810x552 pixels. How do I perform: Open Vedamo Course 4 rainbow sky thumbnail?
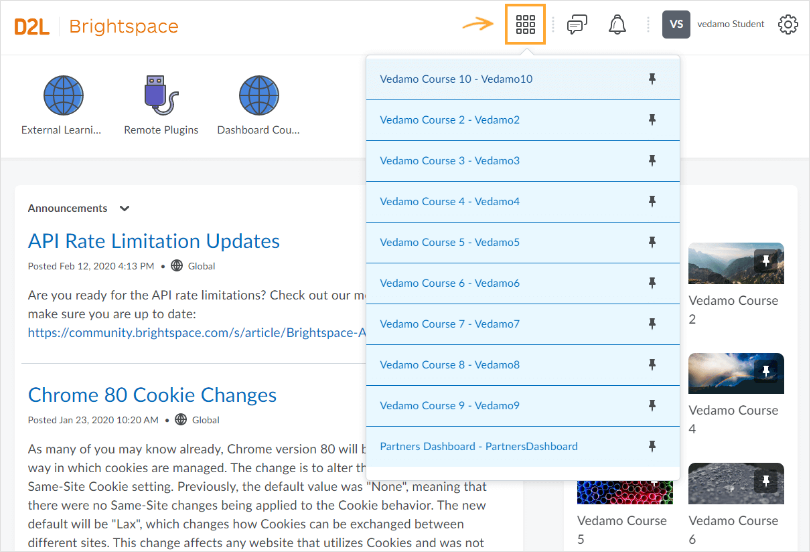tap(736, 373)
